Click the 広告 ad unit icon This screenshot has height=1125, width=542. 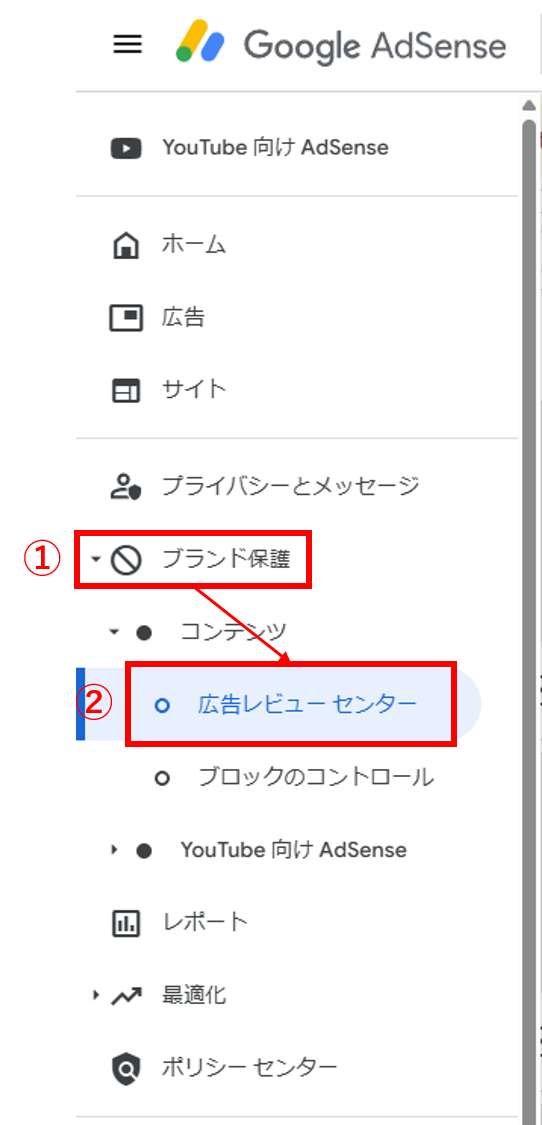tap(126, 317)
